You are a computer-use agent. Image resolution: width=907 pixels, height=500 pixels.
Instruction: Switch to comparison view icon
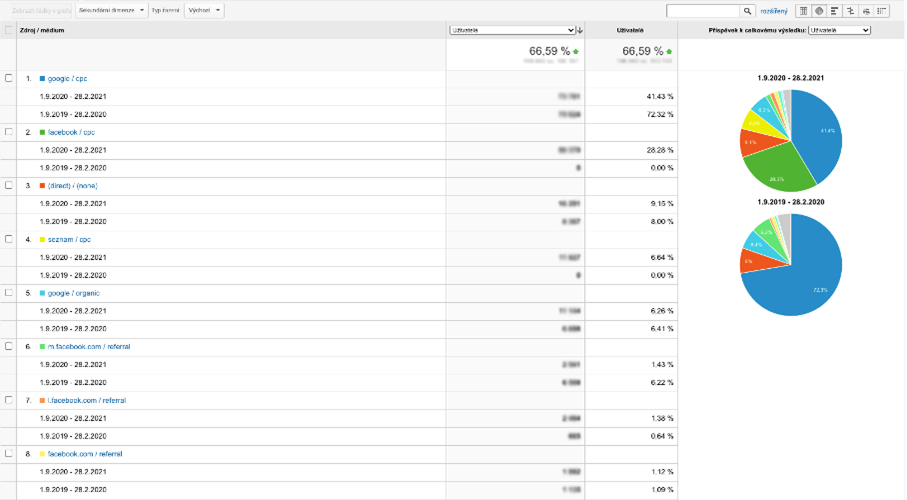pyautogui.click(x=850, y=11)
